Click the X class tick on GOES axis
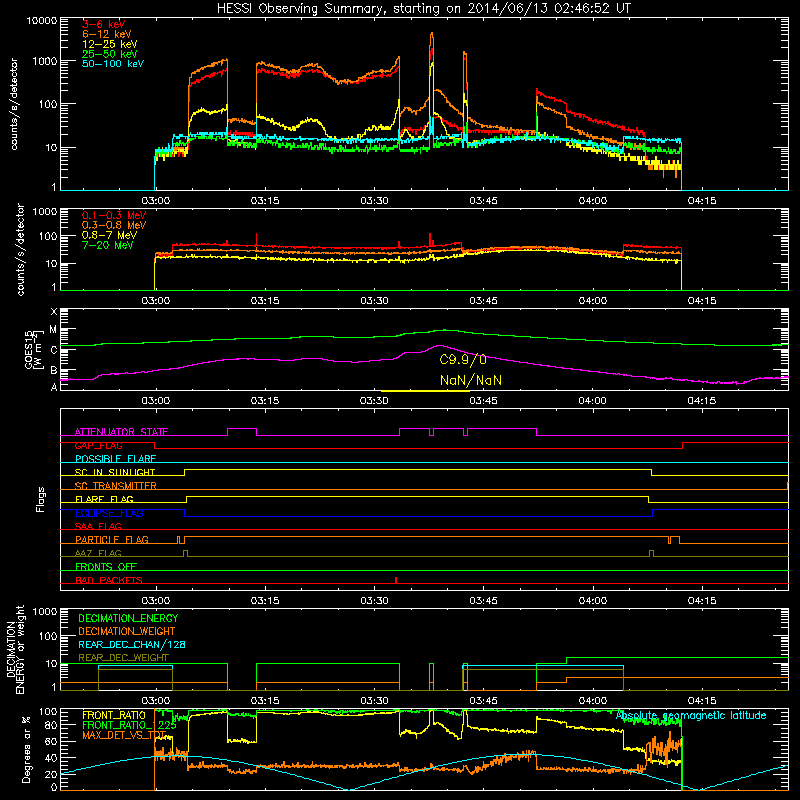 pyautogui.click(x=54, y=311)
